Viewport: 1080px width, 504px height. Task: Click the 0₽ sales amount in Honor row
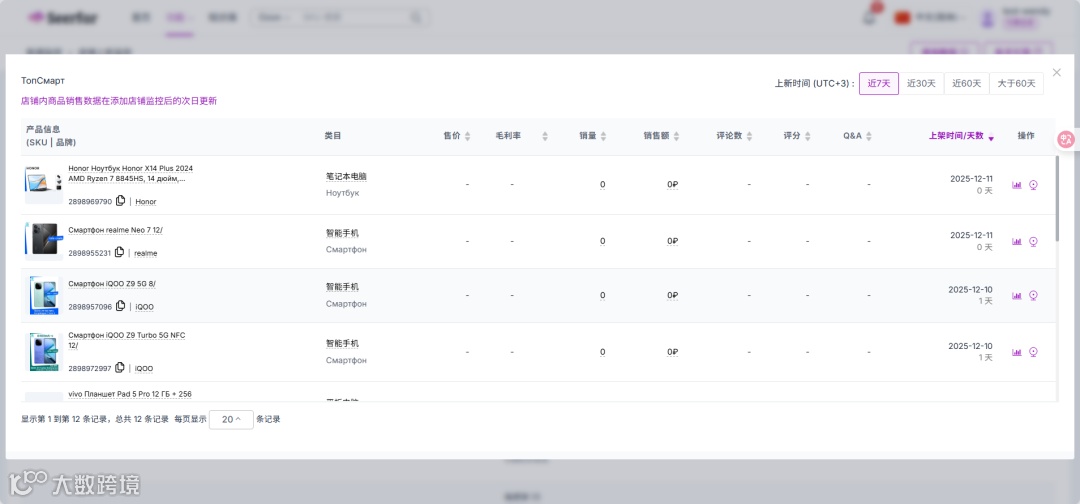click(672, 185)
